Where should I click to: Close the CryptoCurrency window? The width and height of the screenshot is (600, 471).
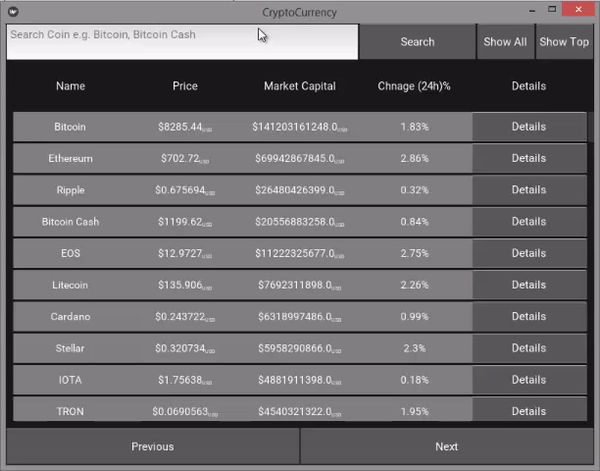(x=578, y=9)
